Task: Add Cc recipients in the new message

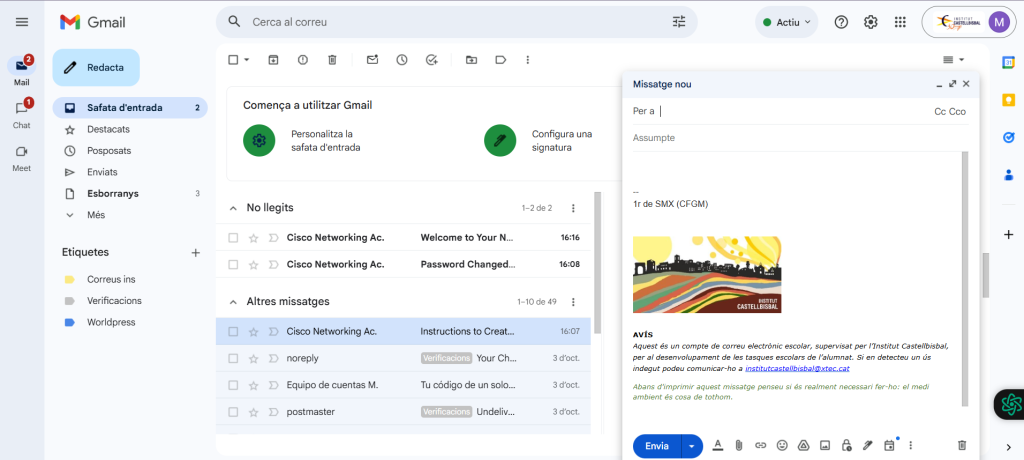Action: (x=939, y=112)
